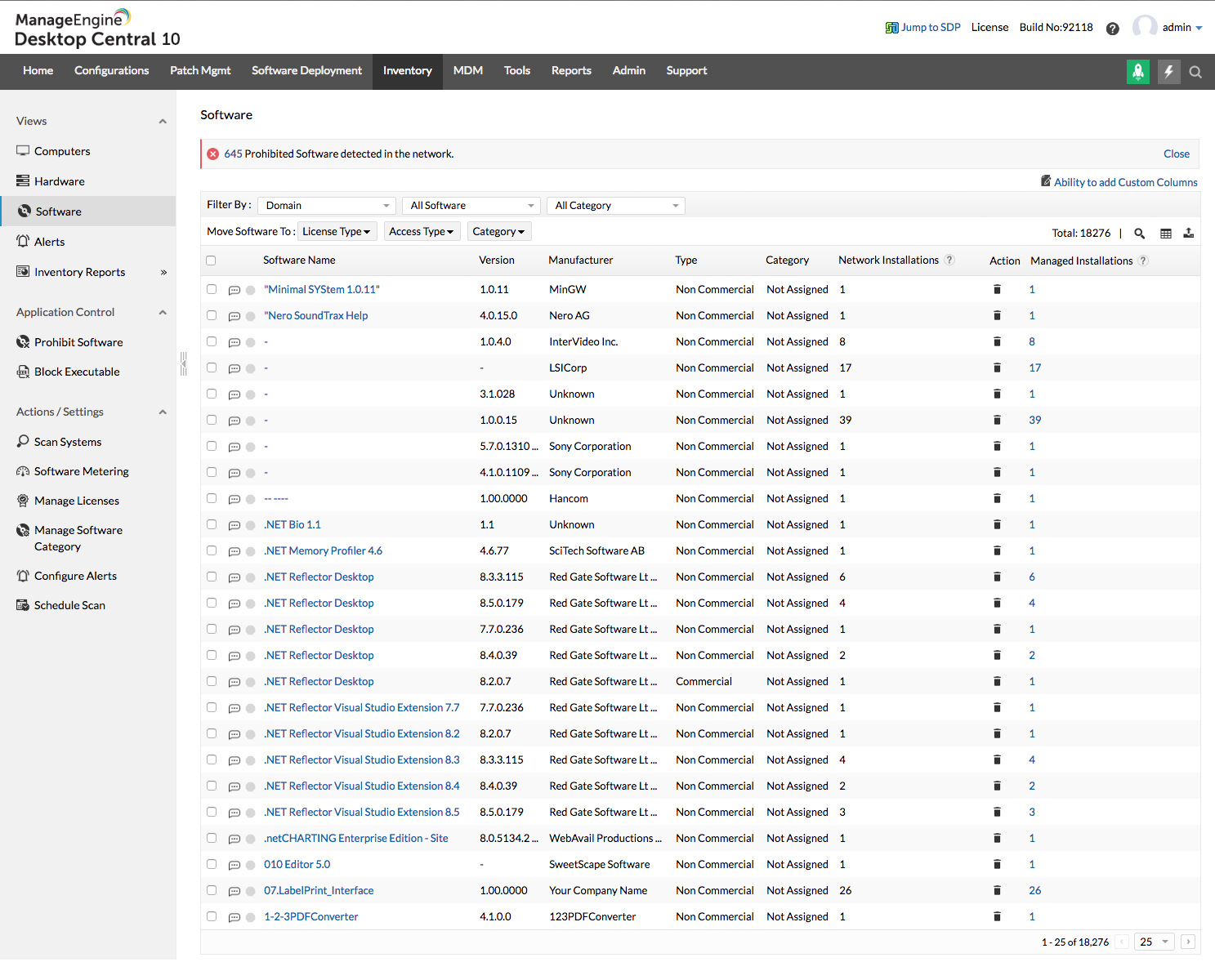Expand the License Type move menu
The image size is (1215, 980).
coord(337,232)
